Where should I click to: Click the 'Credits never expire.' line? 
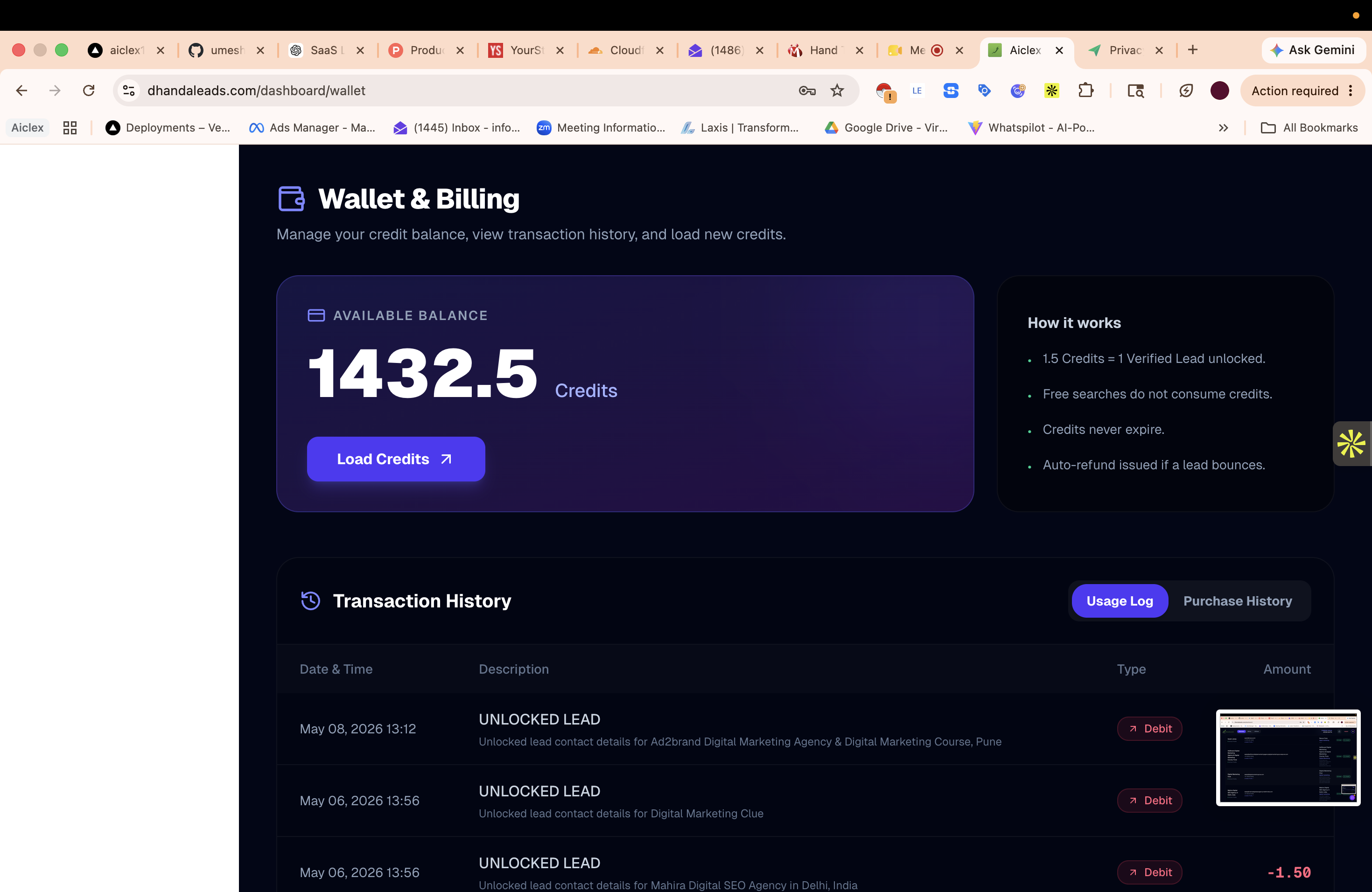coord(1103,429)
